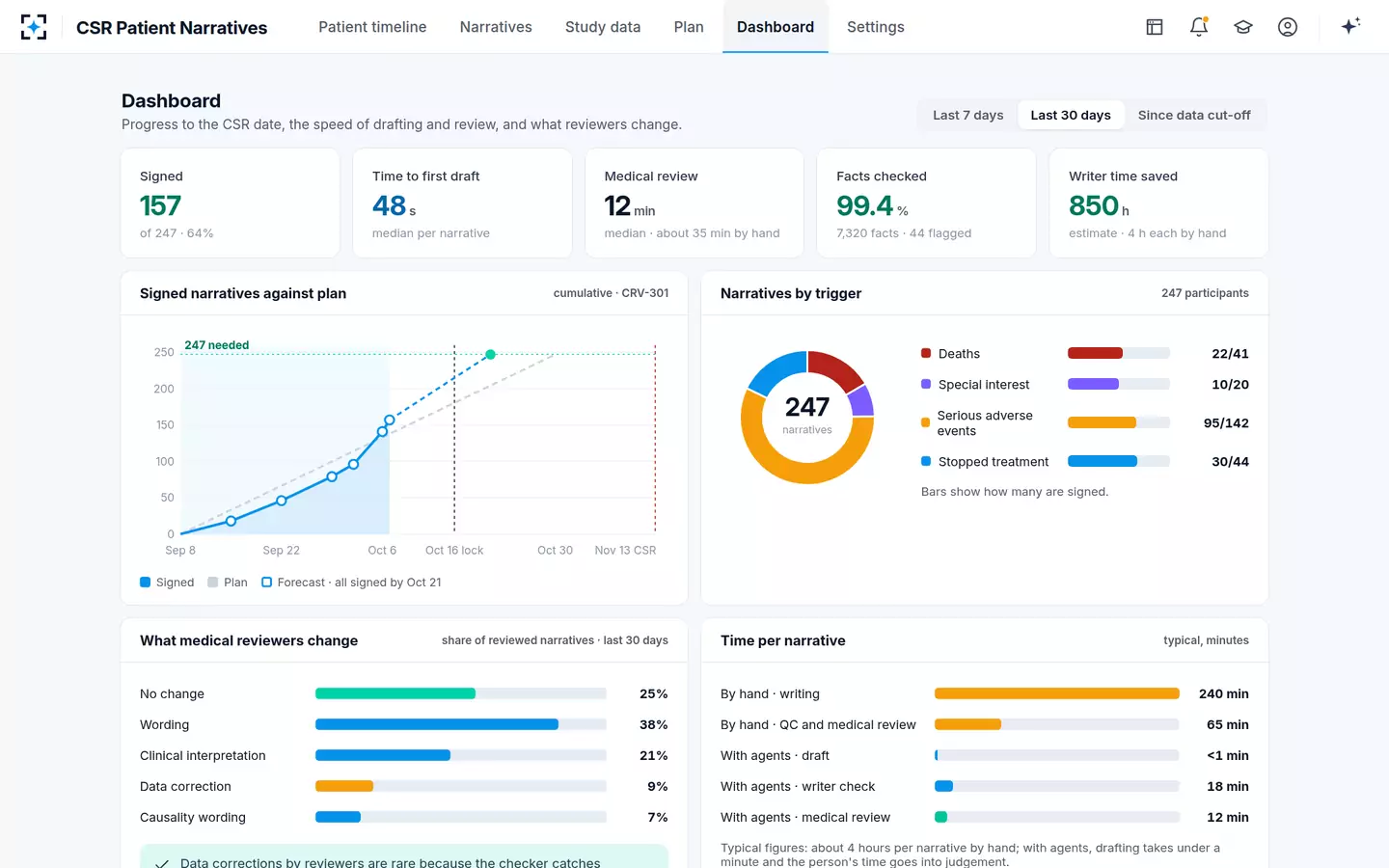Click the purple Special interest legend dot

pyautogui.click(x=926, y=385)
